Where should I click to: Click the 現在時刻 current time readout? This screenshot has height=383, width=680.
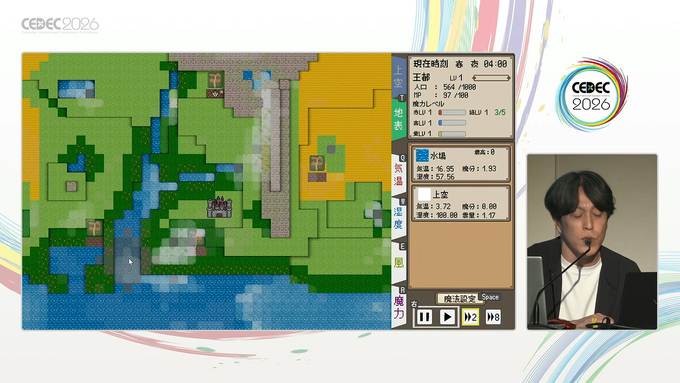[x=460, y=64]
